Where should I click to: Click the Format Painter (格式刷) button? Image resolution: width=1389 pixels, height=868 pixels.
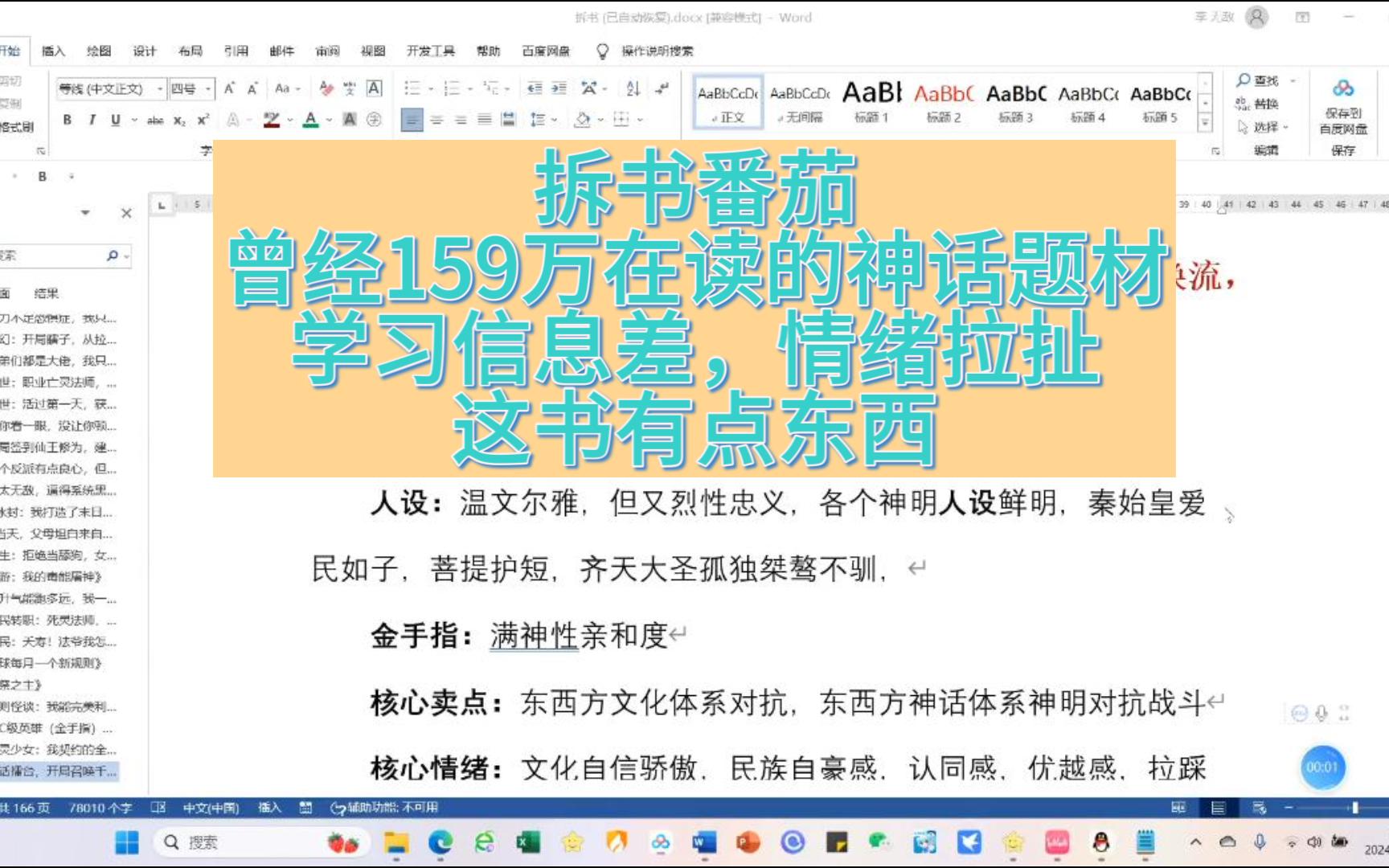click(x=16, y=127)
